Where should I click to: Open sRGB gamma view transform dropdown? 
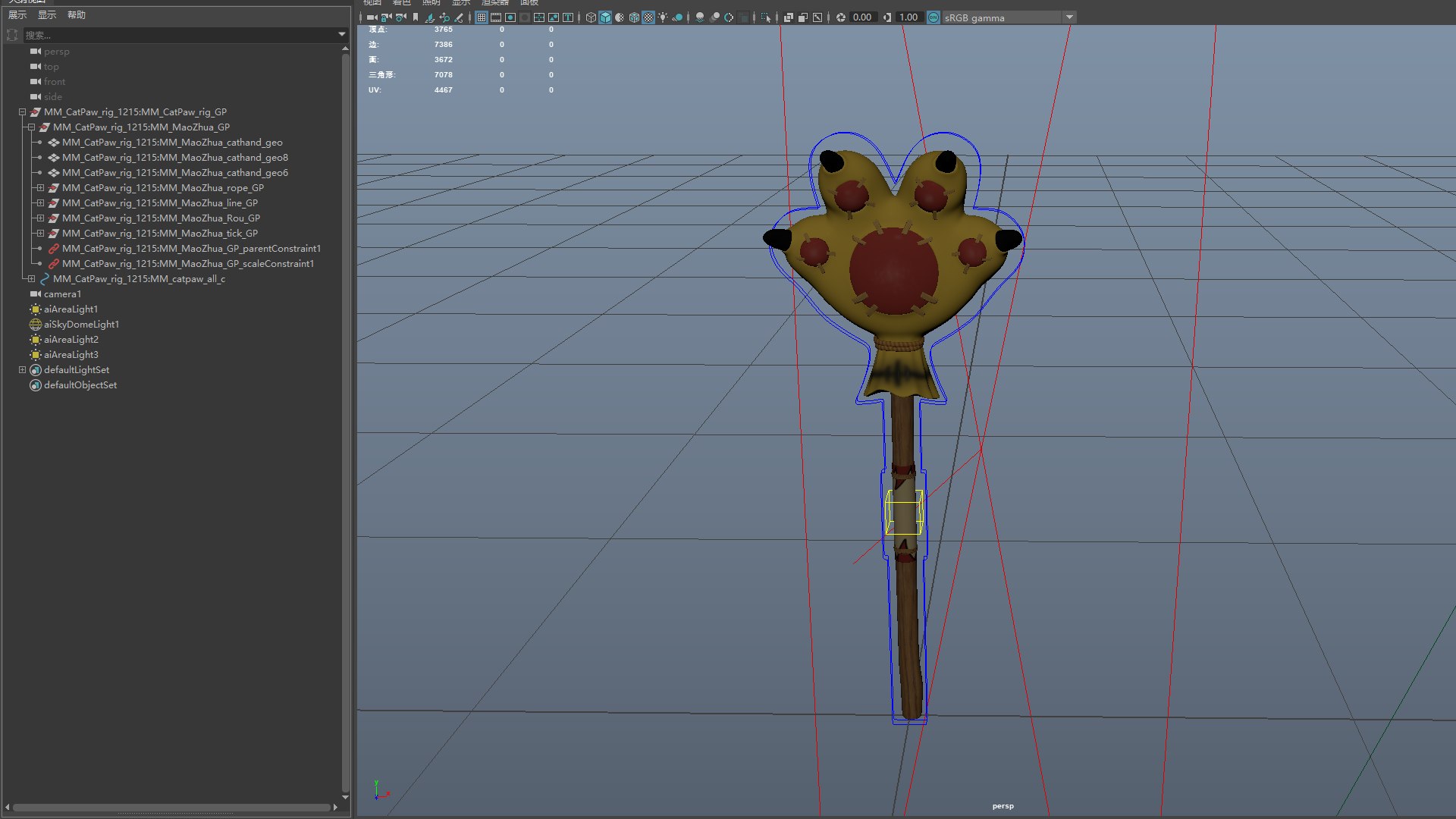tap(1069, 17)
